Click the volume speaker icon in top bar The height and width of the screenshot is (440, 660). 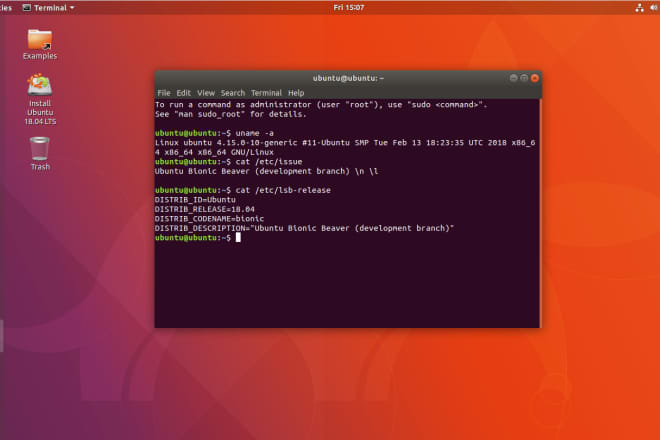tap(655, 8)
